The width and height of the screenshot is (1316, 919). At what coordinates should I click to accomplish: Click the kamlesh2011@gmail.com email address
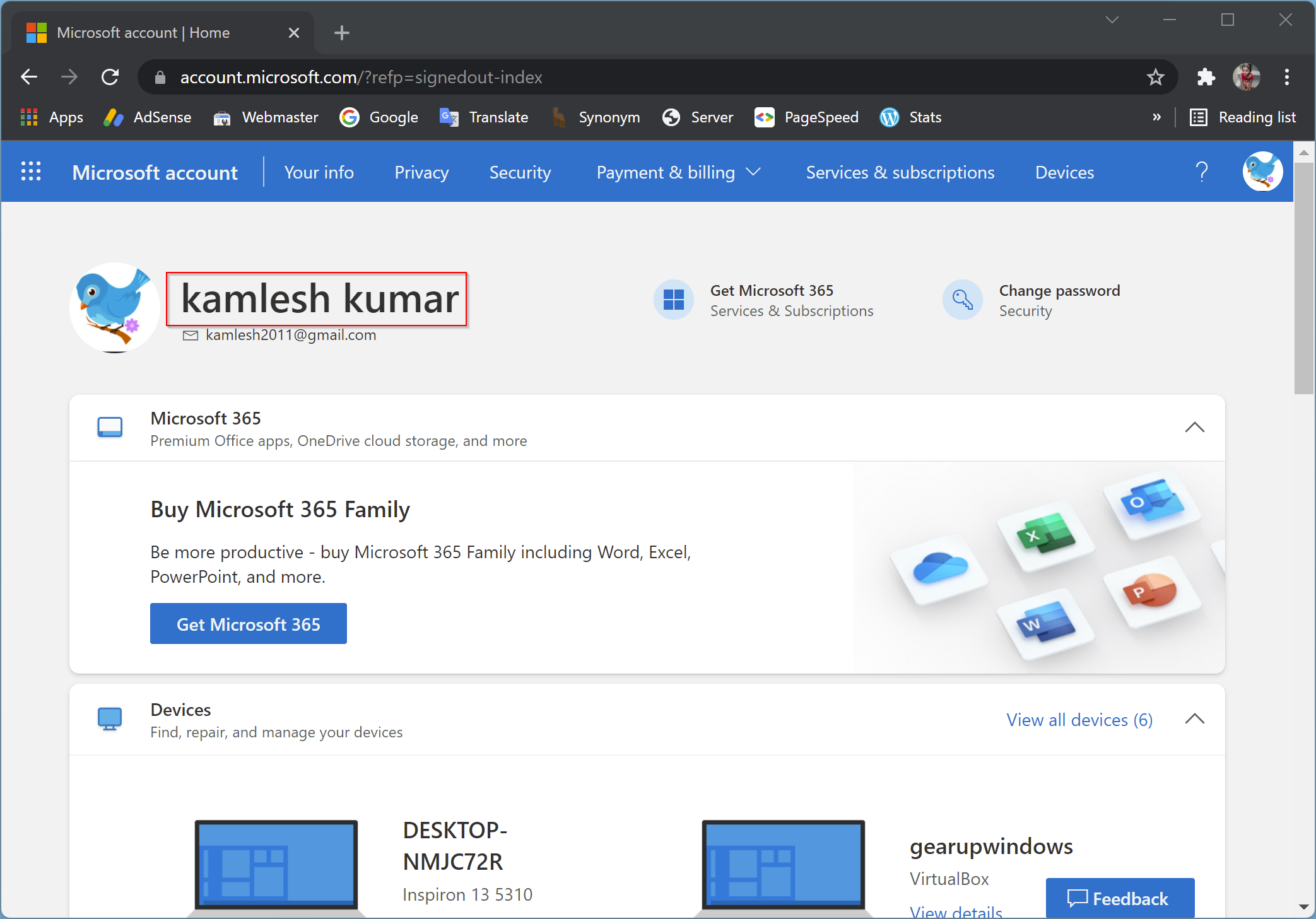[x=291, y=335]
